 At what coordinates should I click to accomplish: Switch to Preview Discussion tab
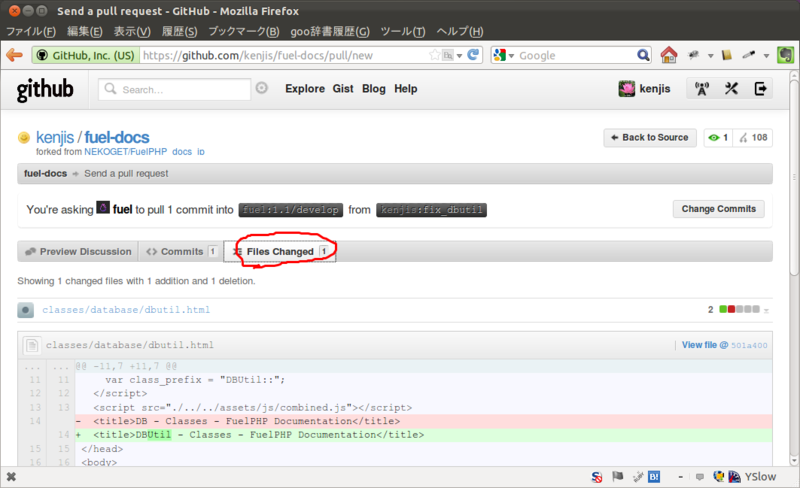(78, 252)
